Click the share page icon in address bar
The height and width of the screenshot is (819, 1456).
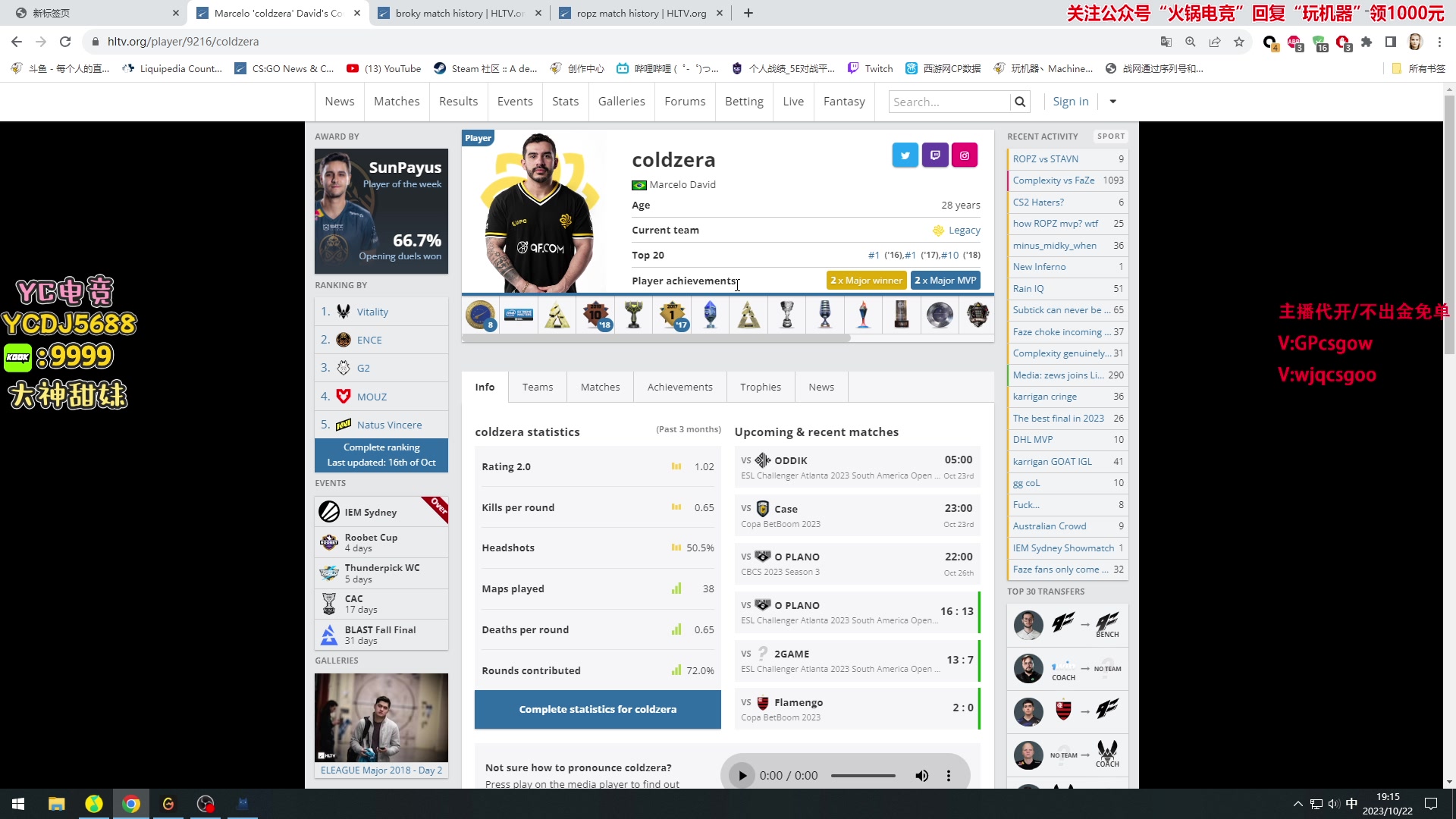[1215, 42]
